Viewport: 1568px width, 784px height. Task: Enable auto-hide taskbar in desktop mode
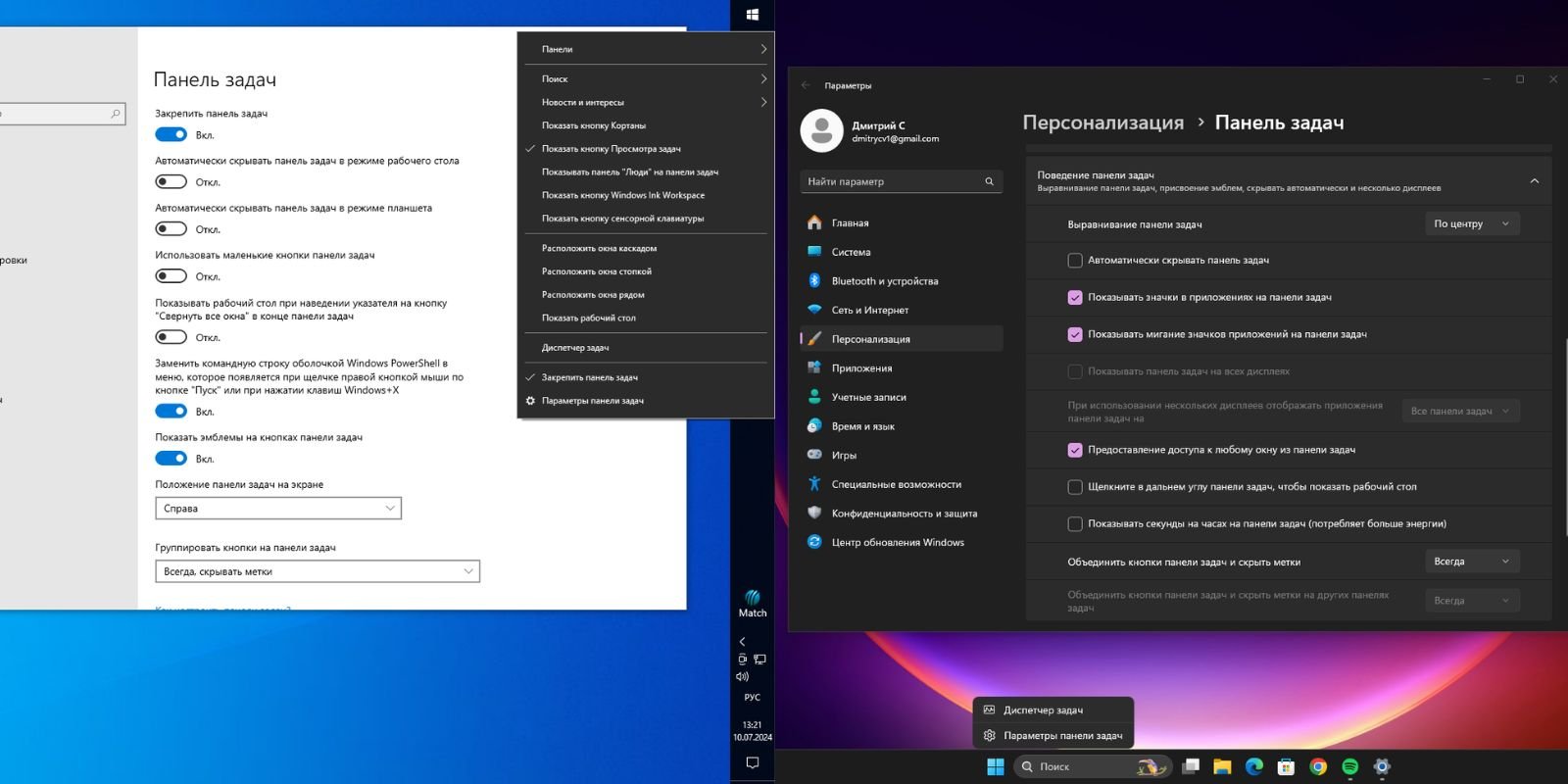pyautogui.click(x=171, y=181)
